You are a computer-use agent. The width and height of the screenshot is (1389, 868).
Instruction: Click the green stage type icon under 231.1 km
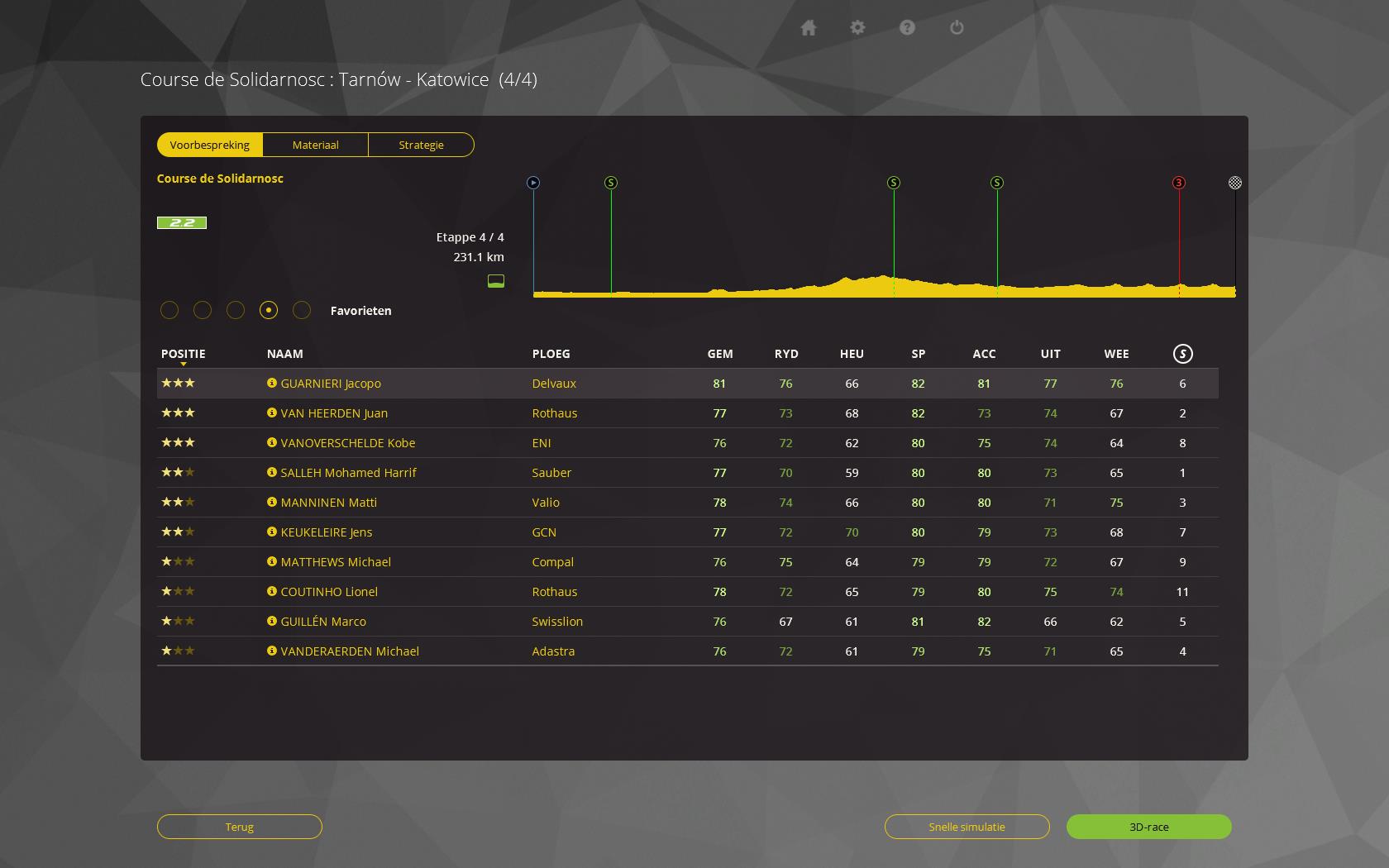496,282
